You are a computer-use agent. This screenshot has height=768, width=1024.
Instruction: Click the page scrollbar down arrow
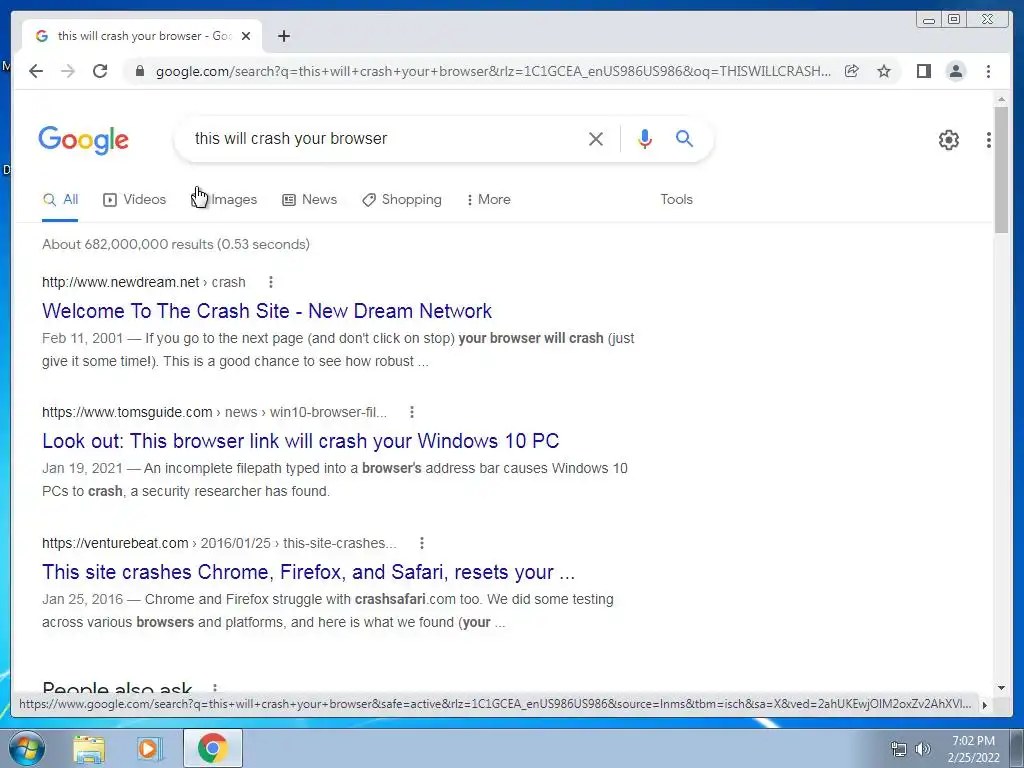(1001, 688)
